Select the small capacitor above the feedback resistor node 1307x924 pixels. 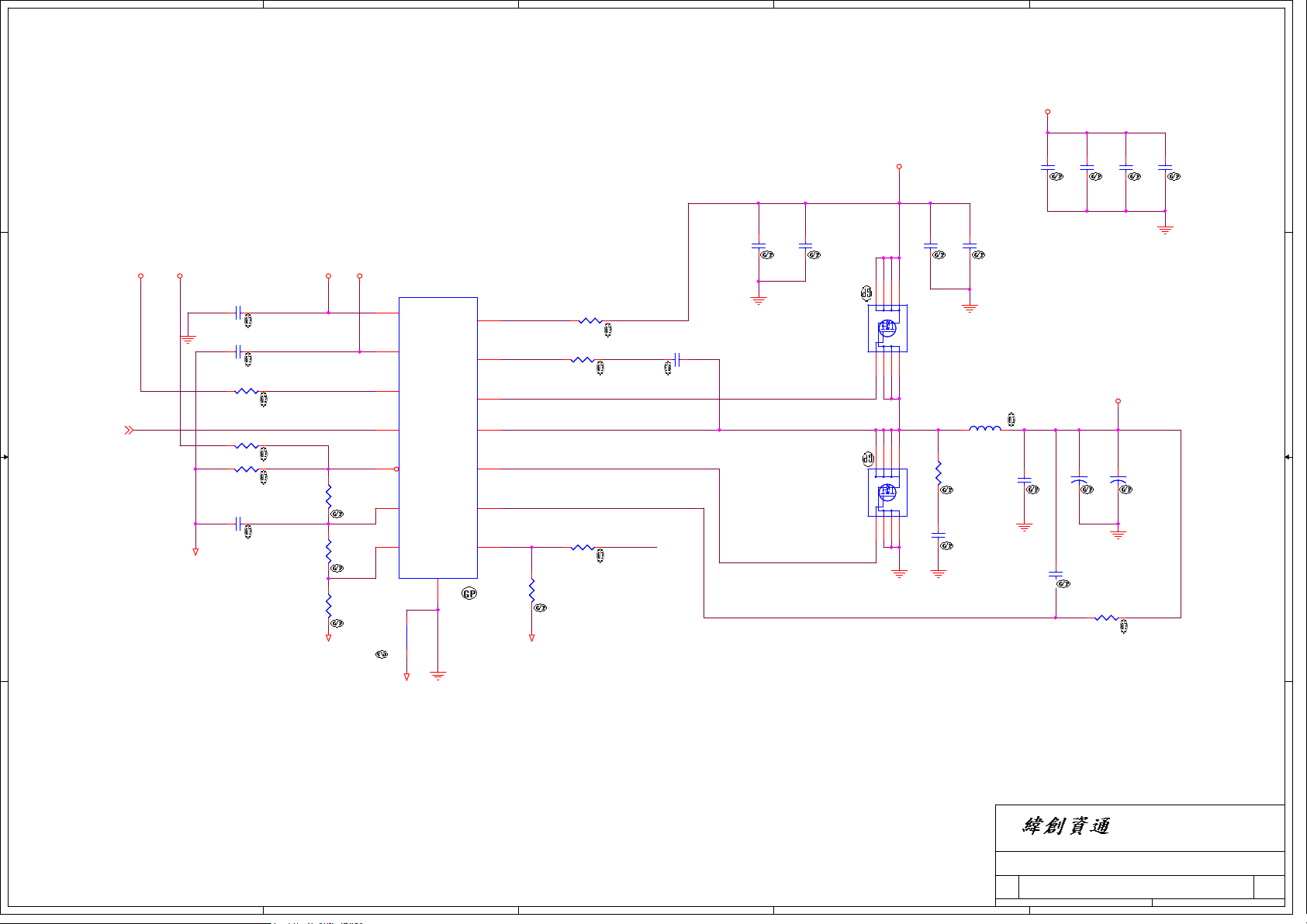click(x=1056, y=575)
